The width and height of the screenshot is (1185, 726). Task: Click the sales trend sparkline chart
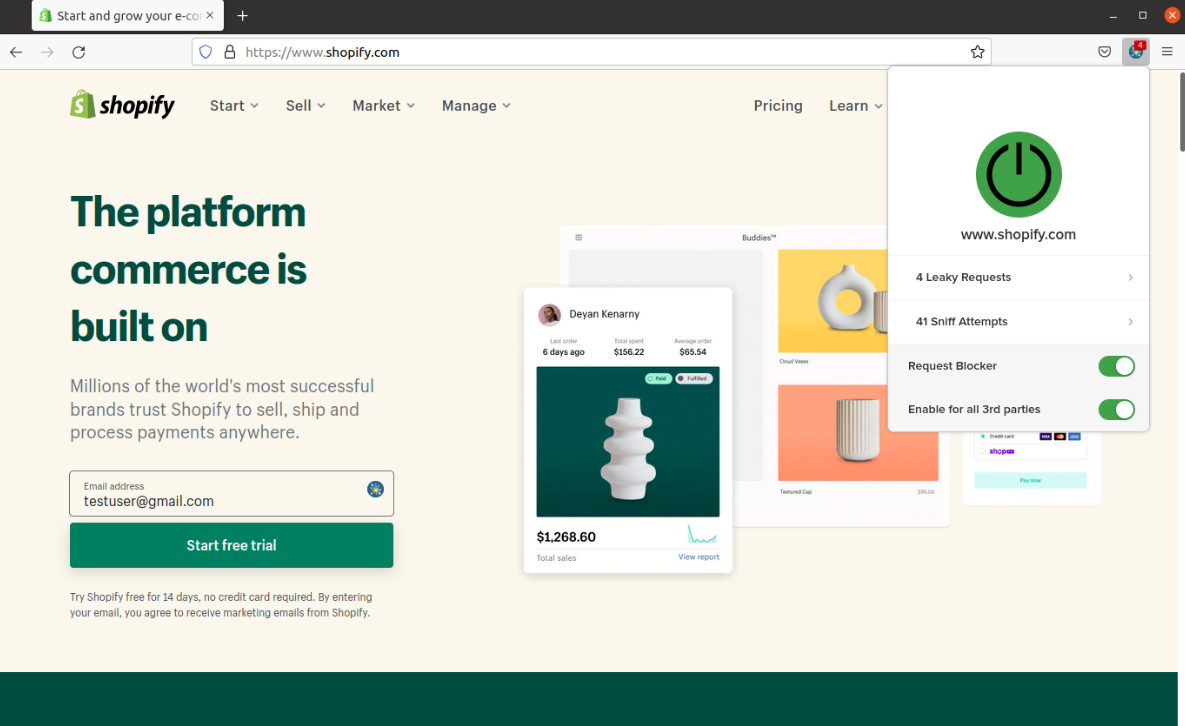[701, 535]
